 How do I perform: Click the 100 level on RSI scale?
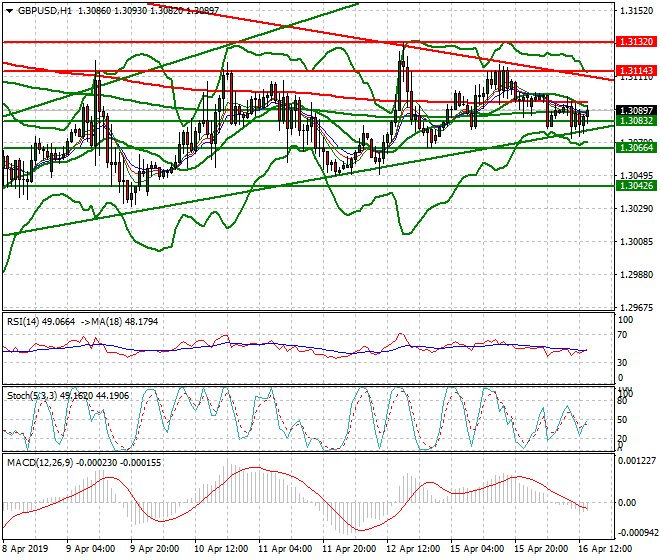[x=625, y=320]
